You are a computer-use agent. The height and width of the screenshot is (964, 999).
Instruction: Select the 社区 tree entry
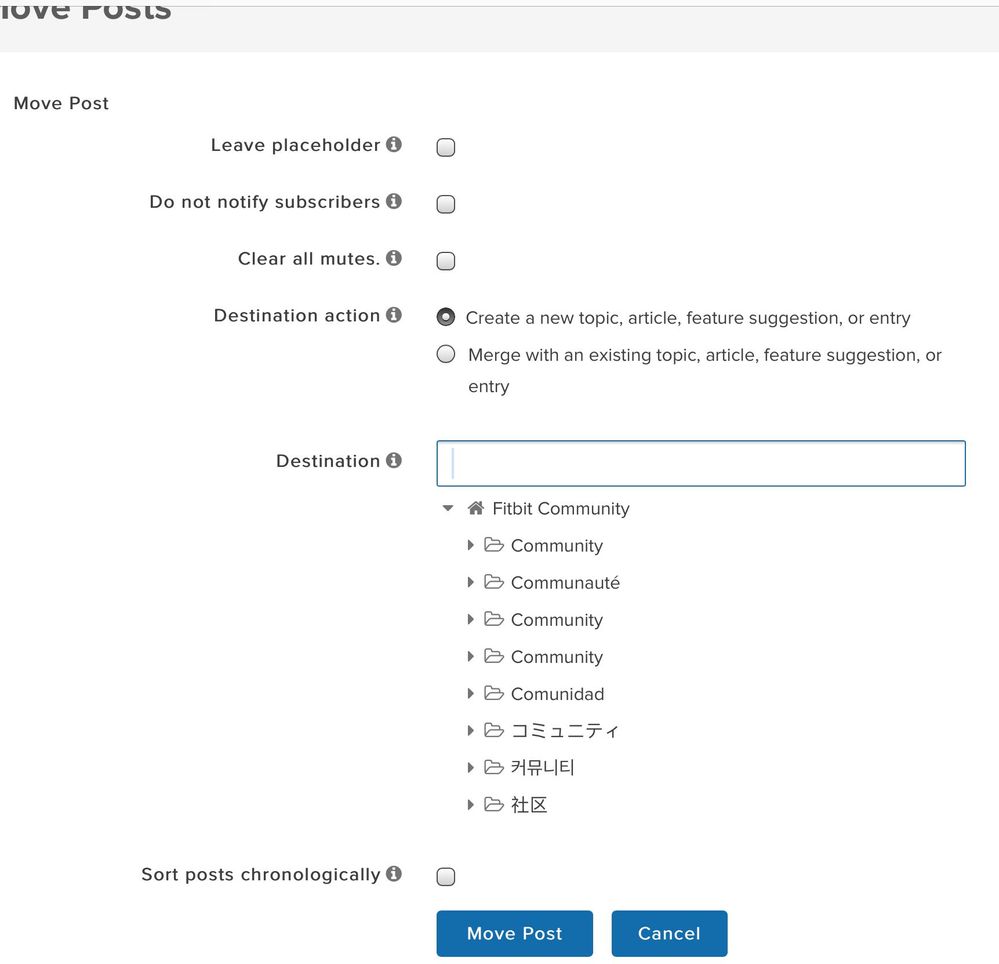click(529, 805)
